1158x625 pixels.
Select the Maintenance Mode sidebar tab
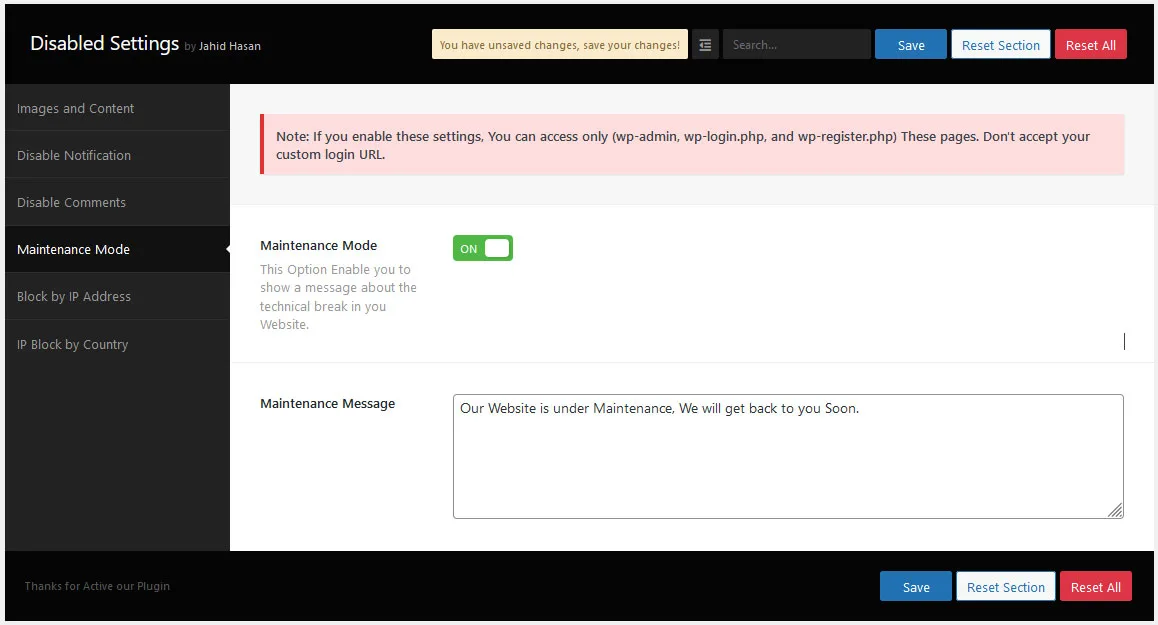coord(117,250)
